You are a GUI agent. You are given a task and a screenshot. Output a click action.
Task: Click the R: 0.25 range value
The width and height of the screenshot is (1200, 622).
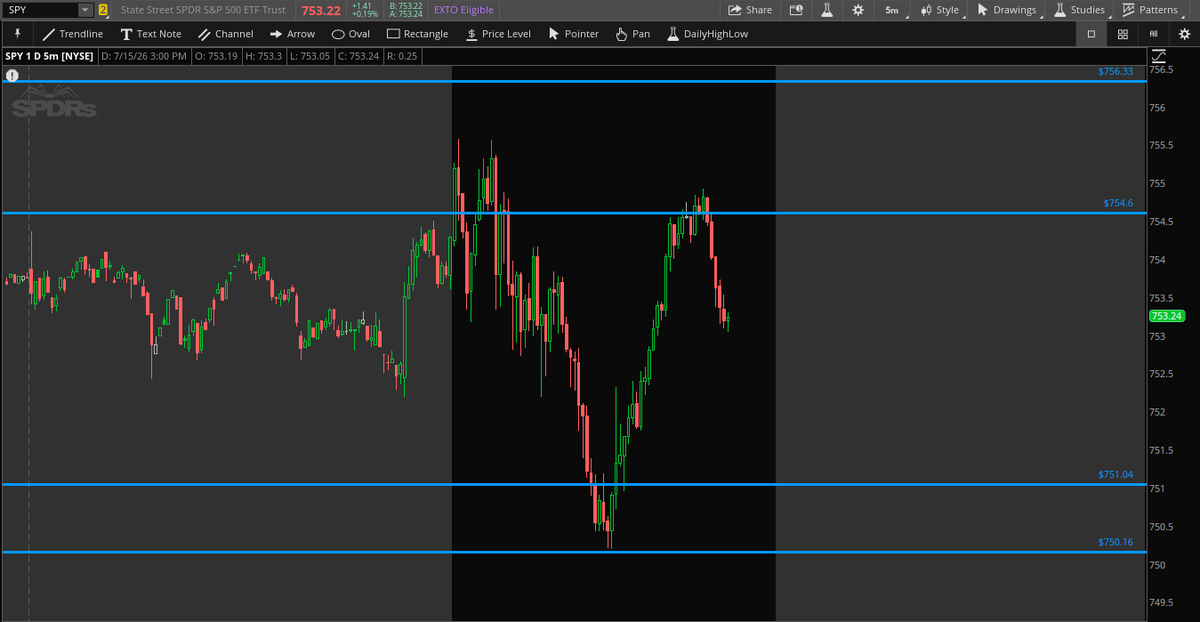[403, 56]
